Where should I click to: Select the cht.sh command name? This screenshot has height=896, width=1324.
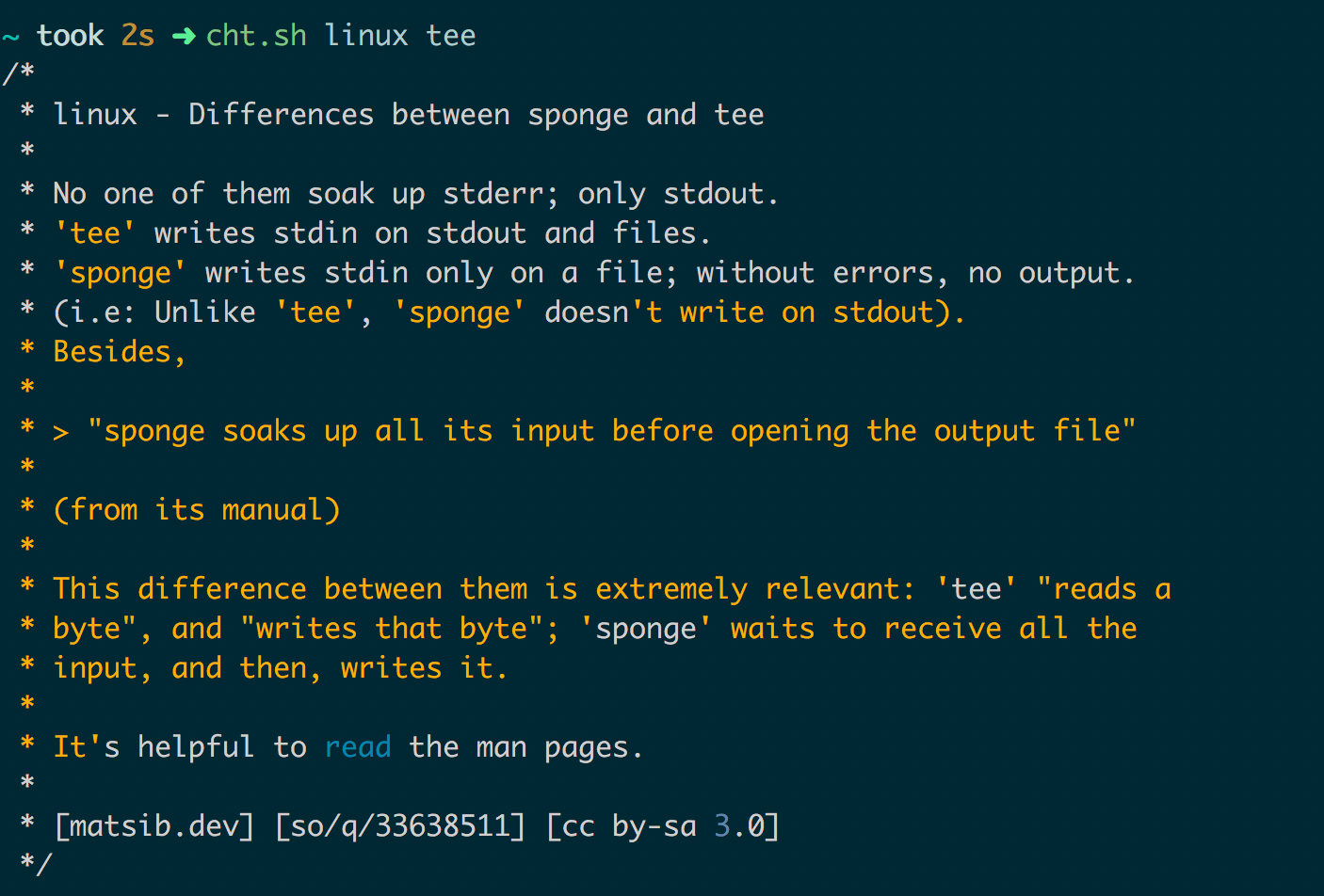coord(256,36)
